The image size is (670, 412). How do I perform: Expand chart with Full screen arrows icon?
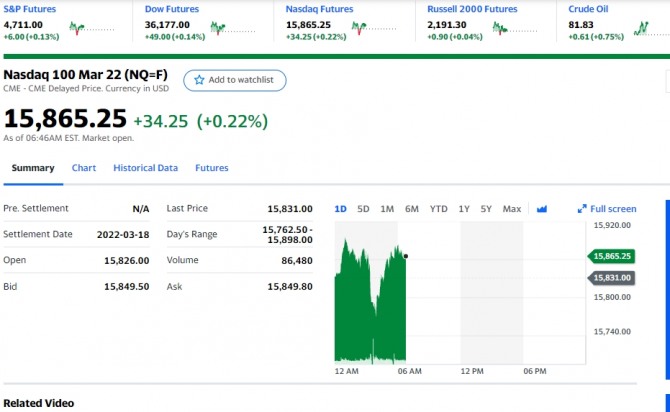click(x=582, y=209)
